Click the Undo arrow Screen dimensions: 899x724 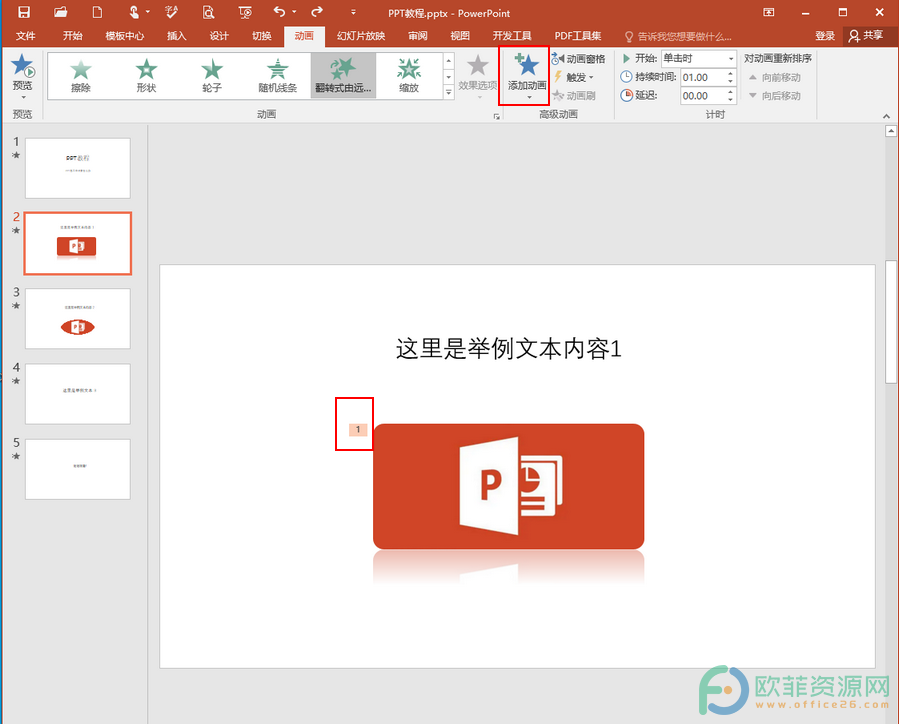tap(279, 11)
